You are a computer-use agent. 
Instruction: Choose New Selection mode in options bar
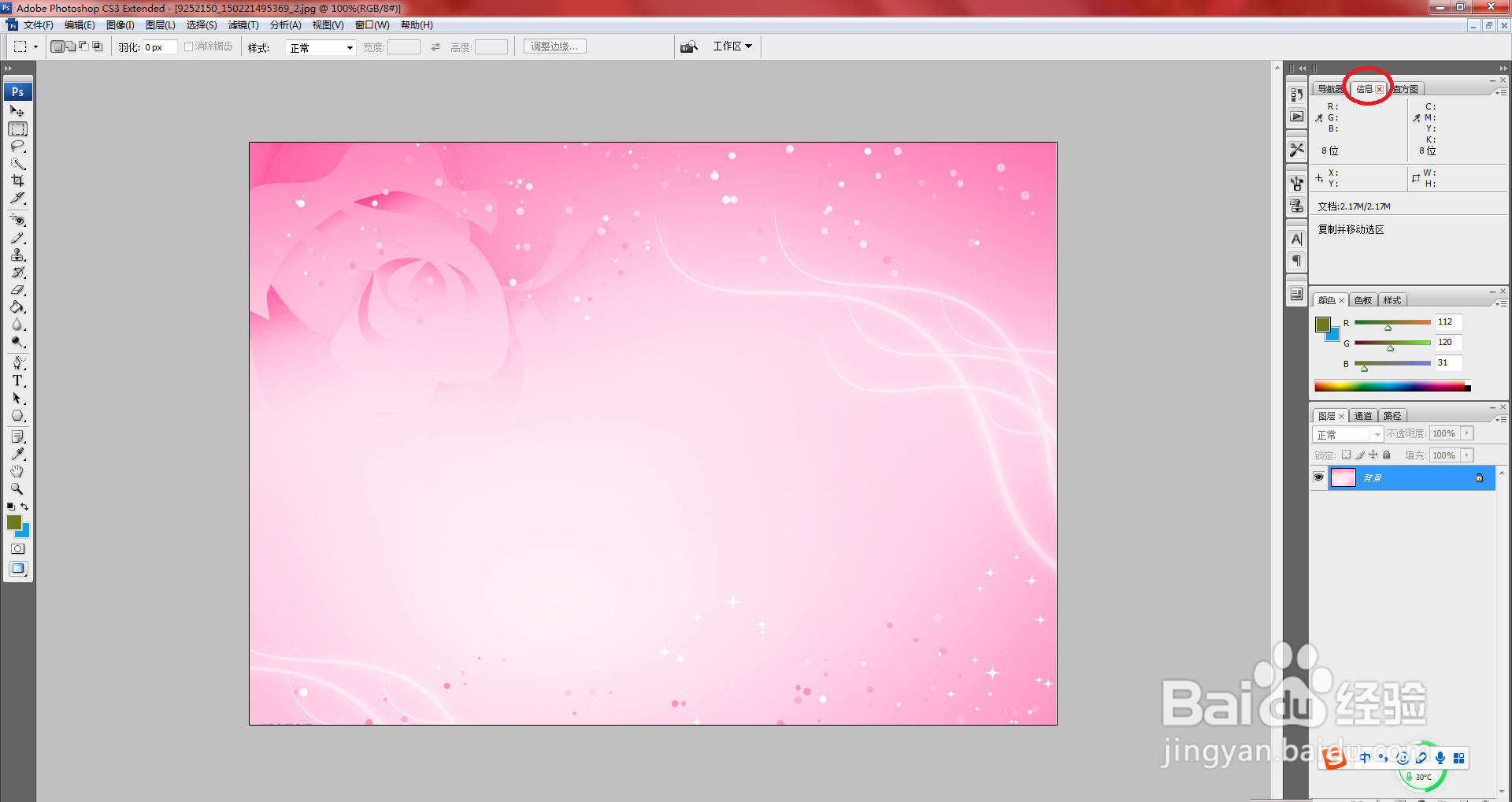coord(57,46)
